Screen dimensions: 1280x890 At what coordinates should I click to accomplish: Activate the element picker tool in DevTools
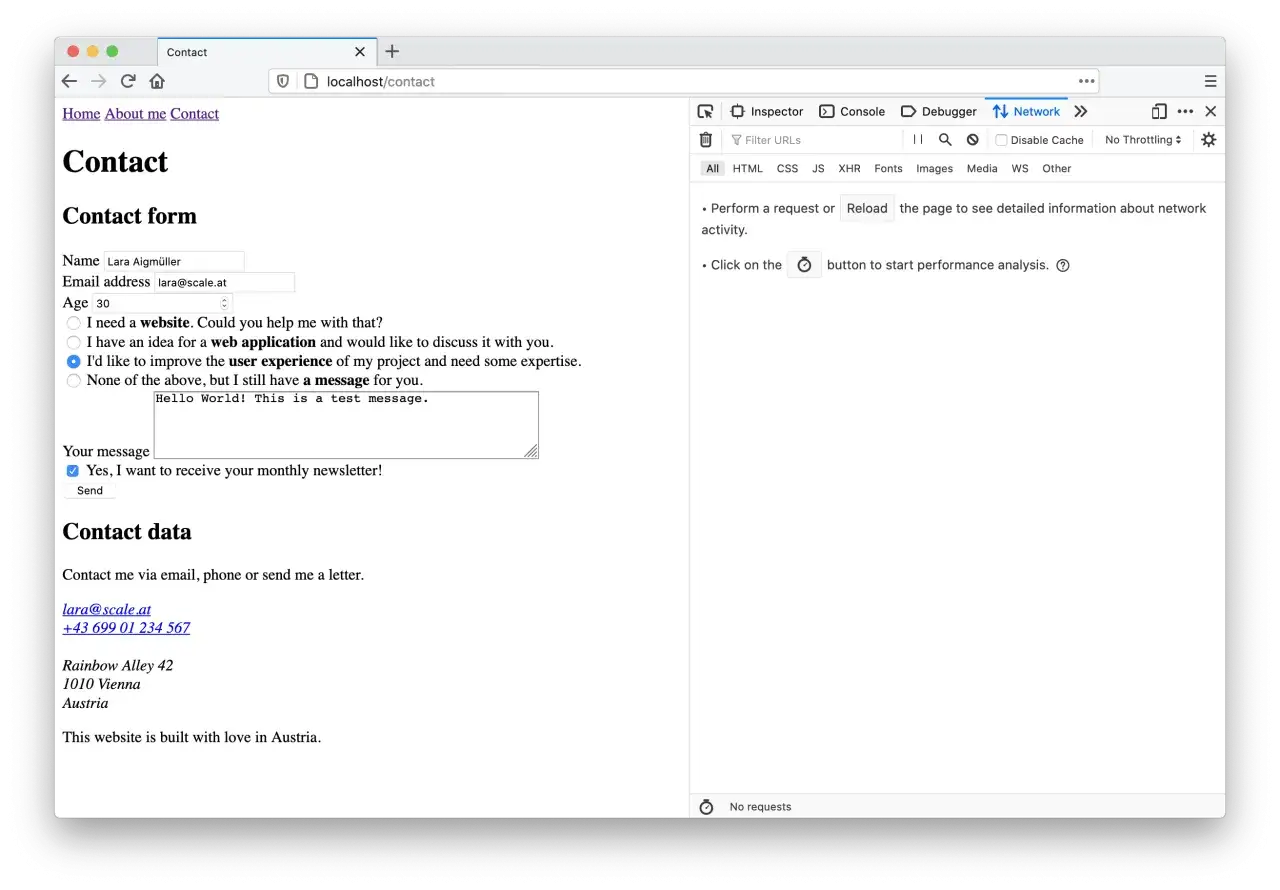point(705,111)
